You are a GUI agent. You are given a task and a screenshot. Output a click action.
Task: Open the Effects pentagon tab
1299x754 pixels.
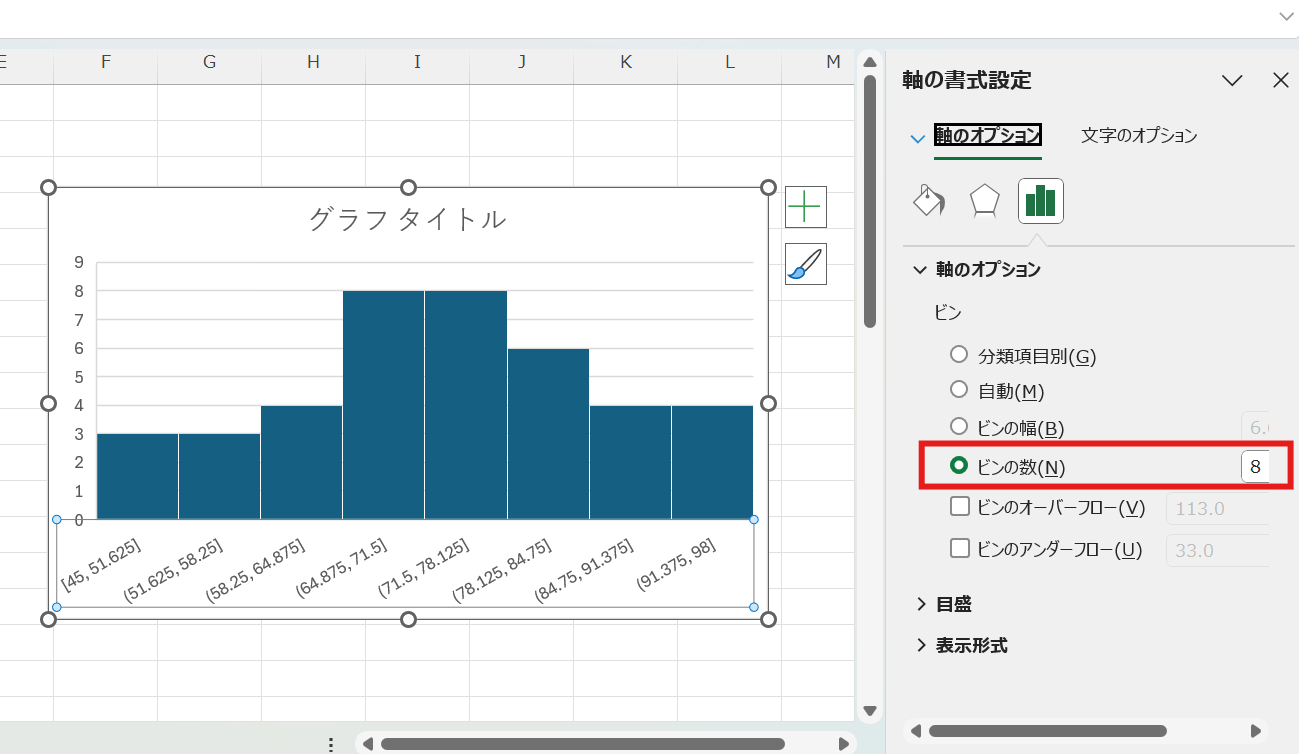coord(985,201)
